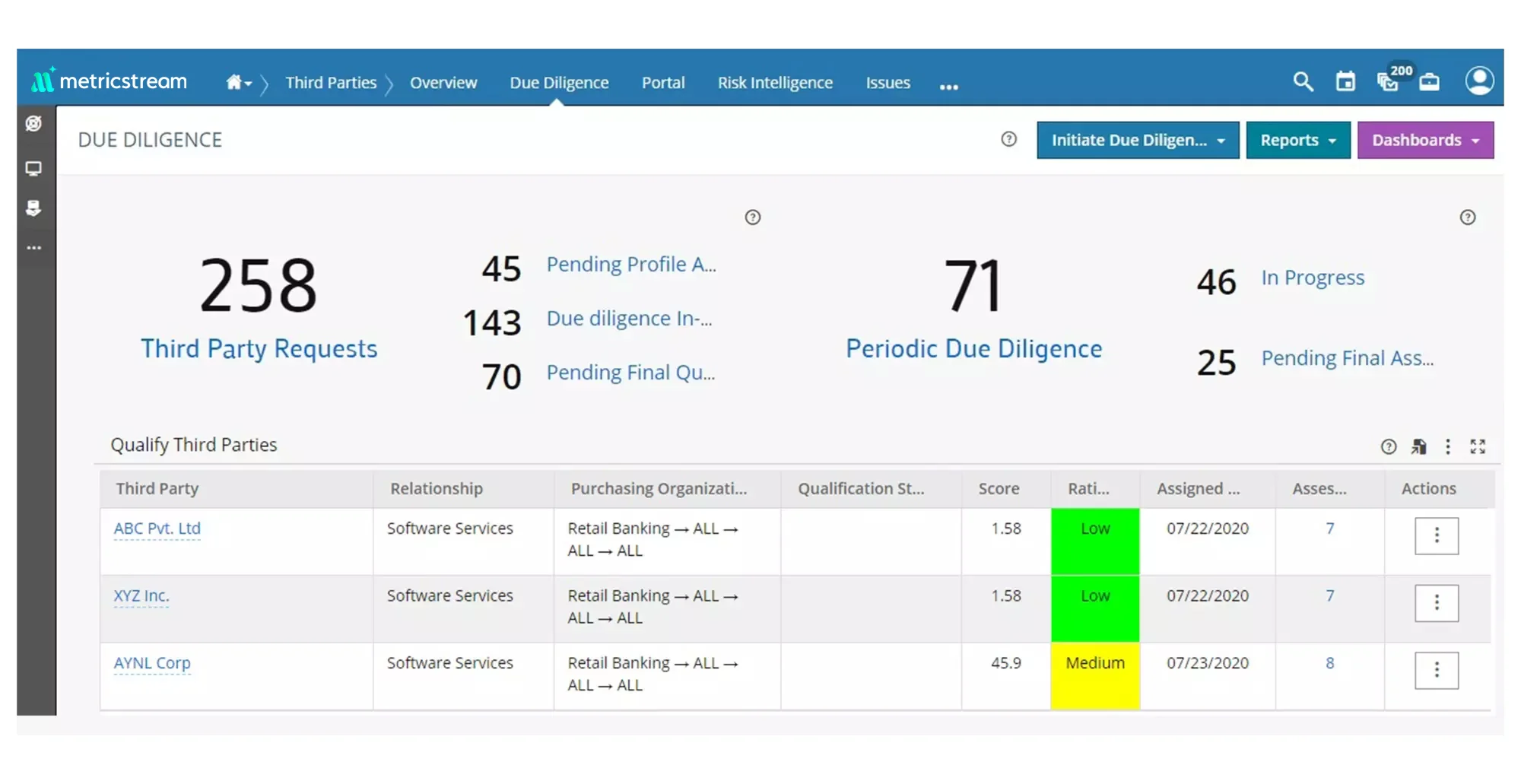Switch to the Risk Intelligence tab

[x=775, y=82]
